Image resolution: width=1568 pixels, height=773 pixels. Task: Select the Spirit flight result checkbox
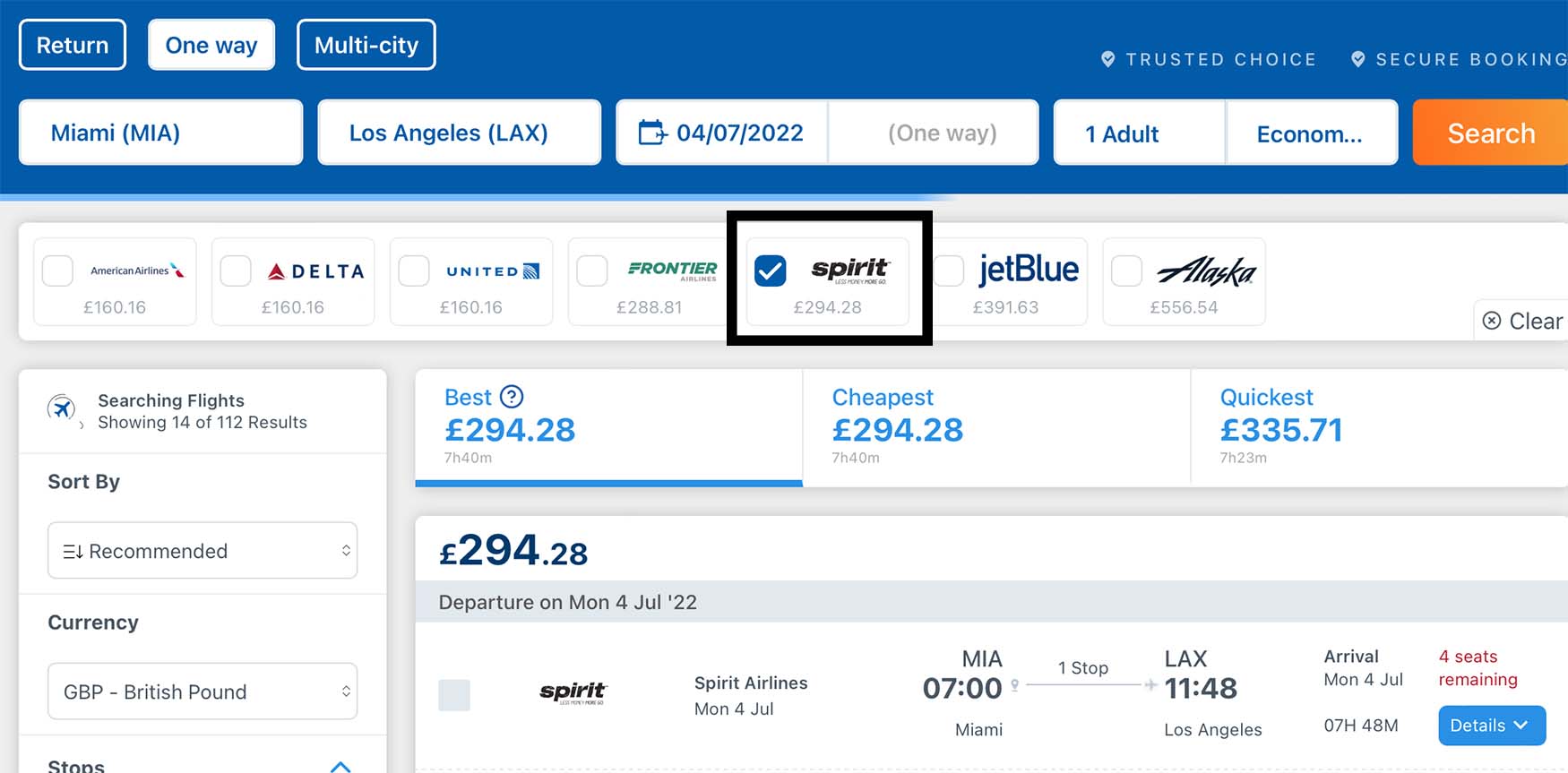[454, 695]
